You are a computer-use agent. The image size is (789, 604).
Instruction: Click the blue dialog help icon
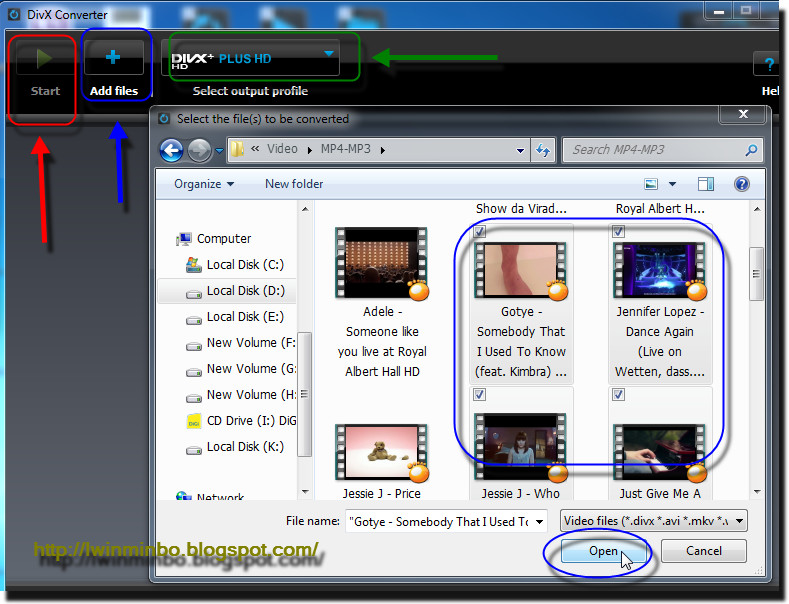point(742,184)
